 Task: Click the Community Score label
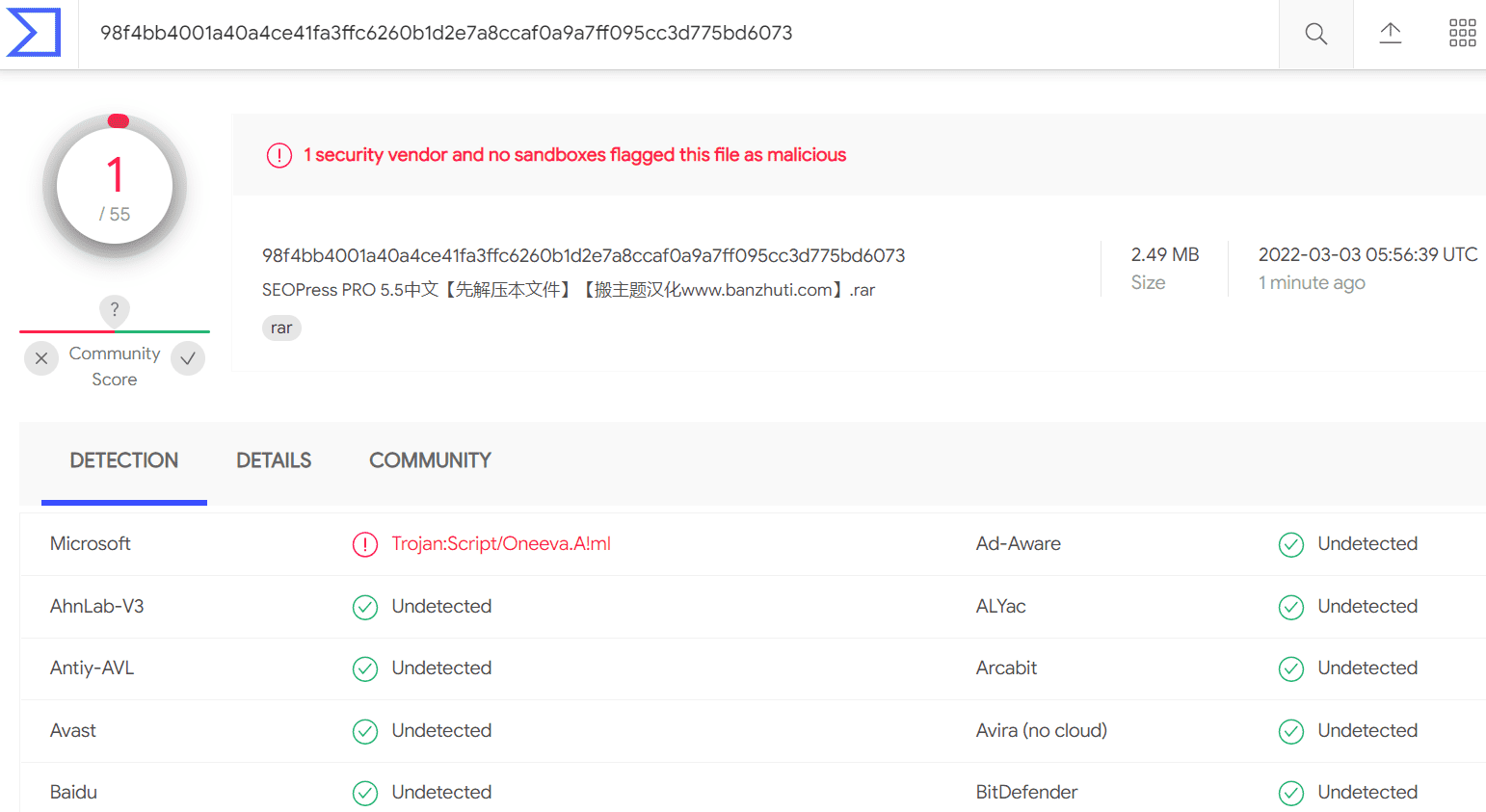[x=115, y=367]
